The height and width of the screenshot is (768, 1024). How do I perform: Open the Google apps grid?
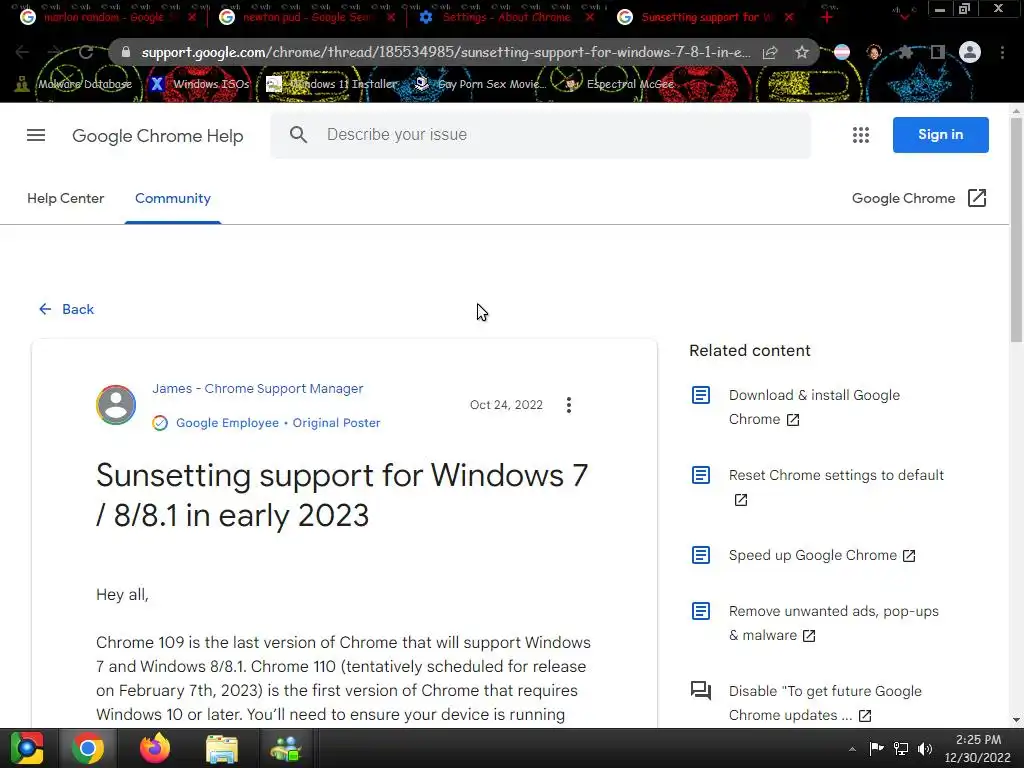click(x=861, y=135)
